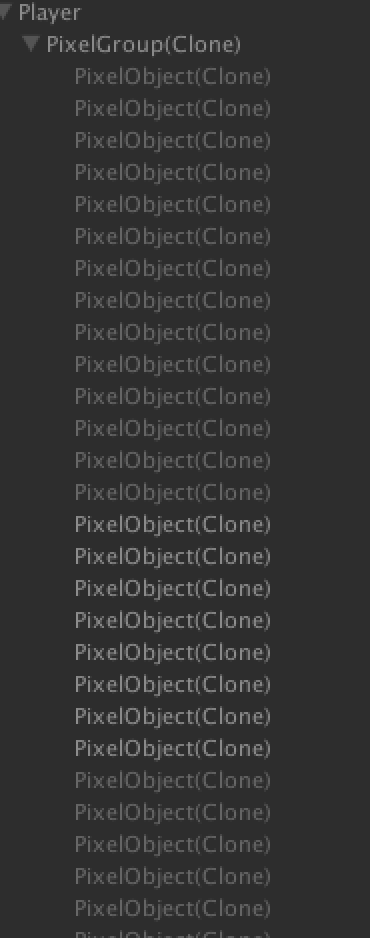
Task: Select the second inactive PixelObject(Clone) child
Action: click(x=173, y=109)
